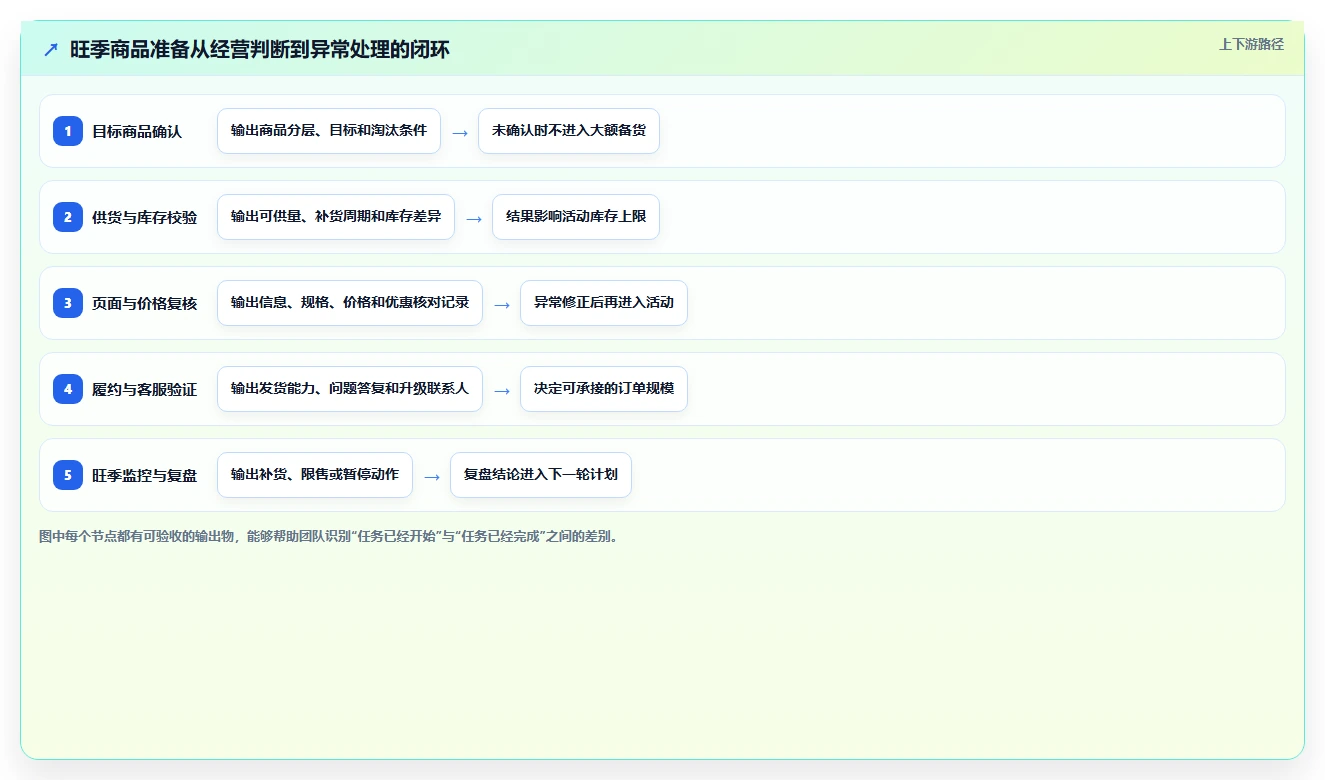The height and width of the screenshot is (780, 1325).
Task: Click step number 3 badge
Action: coord(68,303)
